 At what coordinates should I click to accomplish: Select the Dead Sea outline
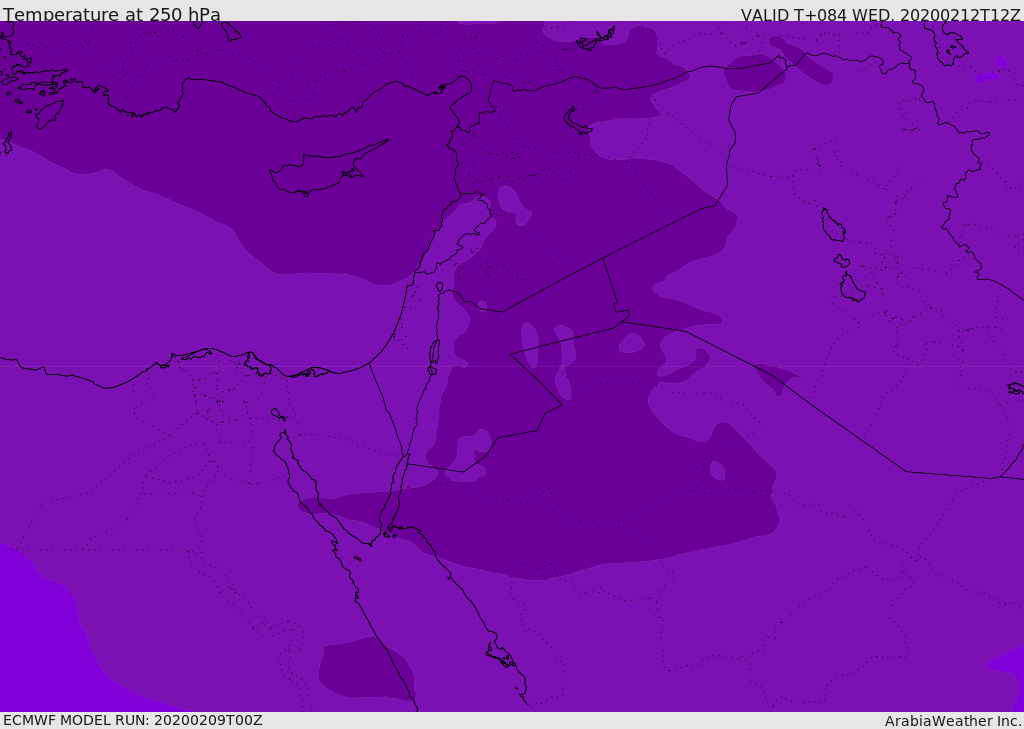click(434, 353)
